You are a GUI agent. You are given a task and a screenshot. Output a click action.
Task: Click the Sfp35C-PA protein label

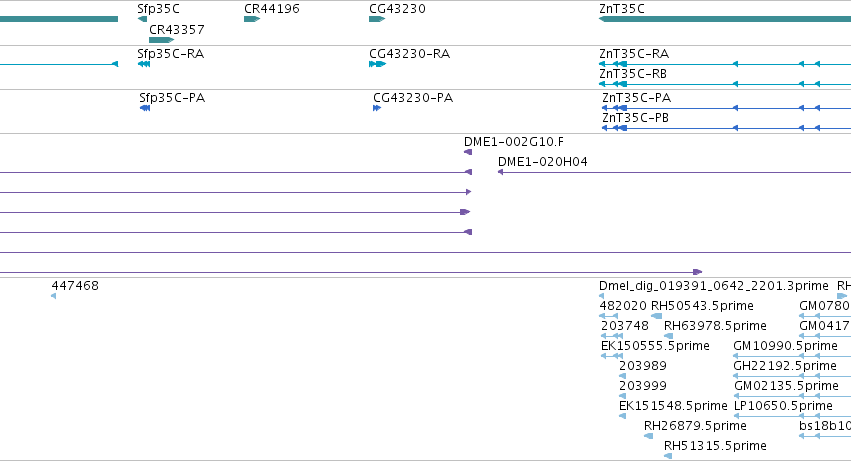click(x=172, y=98)
